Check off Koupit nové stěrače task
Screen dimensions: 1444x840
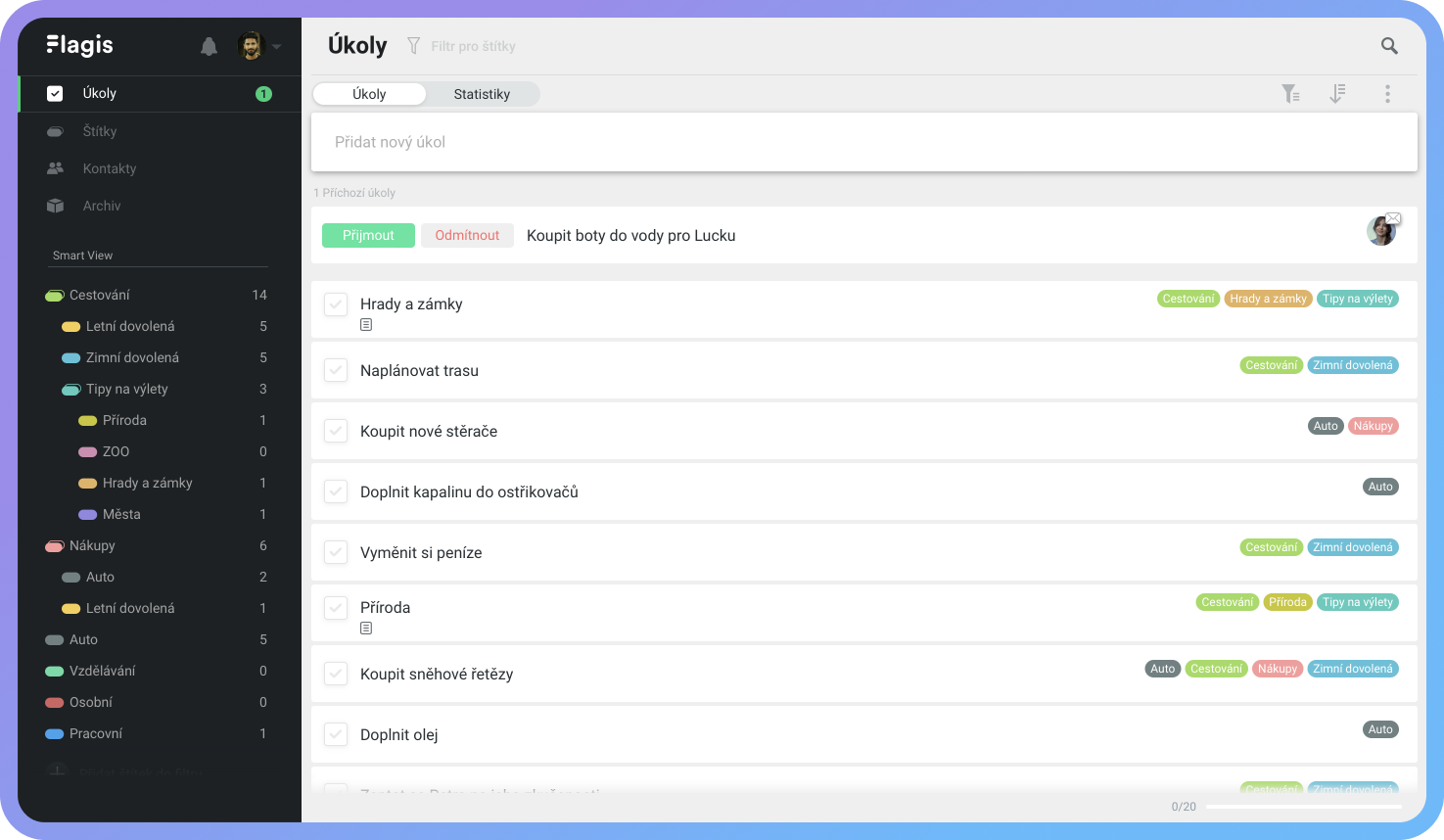[336, 431]
